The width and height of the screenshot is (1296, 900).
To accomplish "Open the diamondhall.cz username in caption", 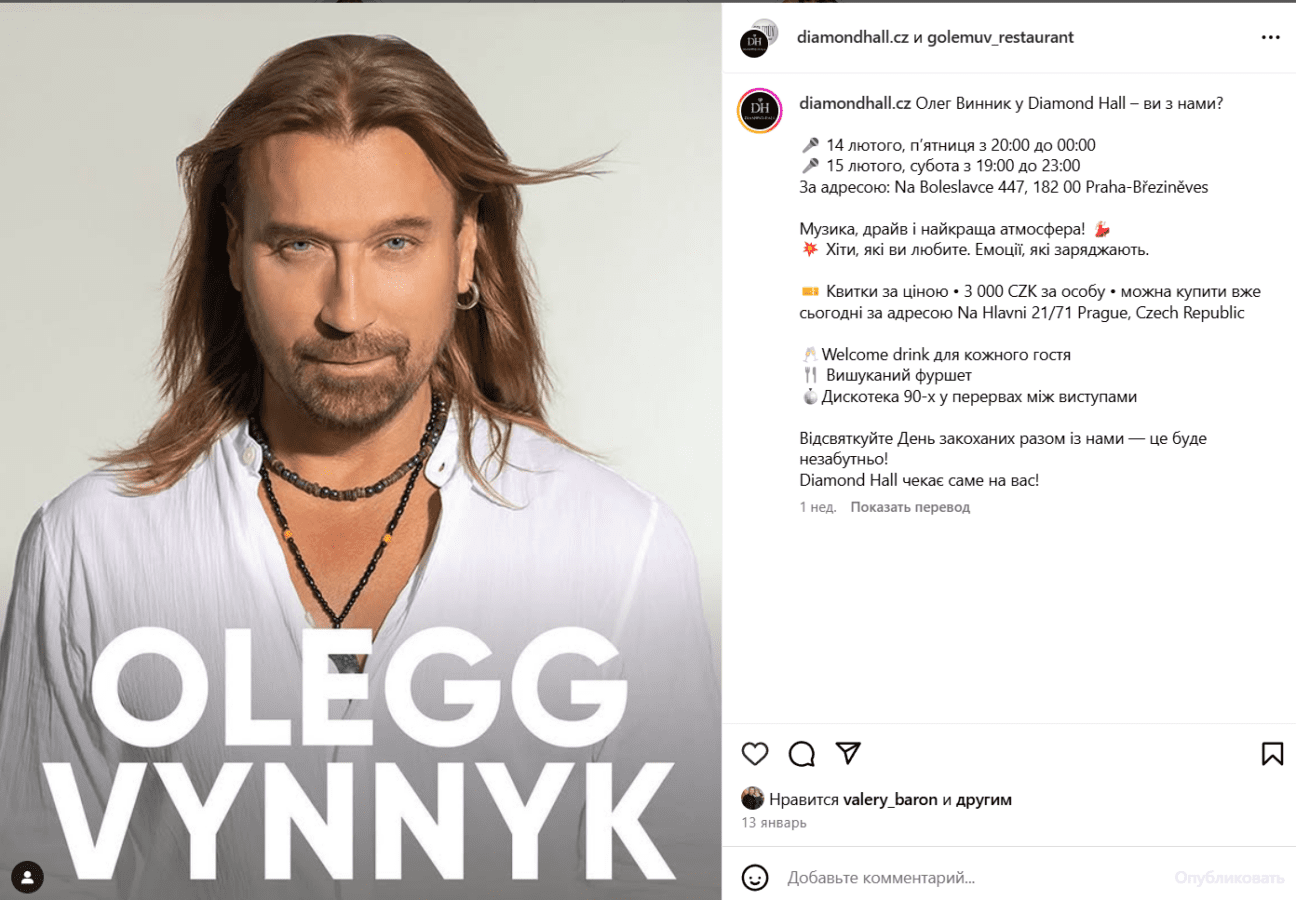I will tap(855, 103).
